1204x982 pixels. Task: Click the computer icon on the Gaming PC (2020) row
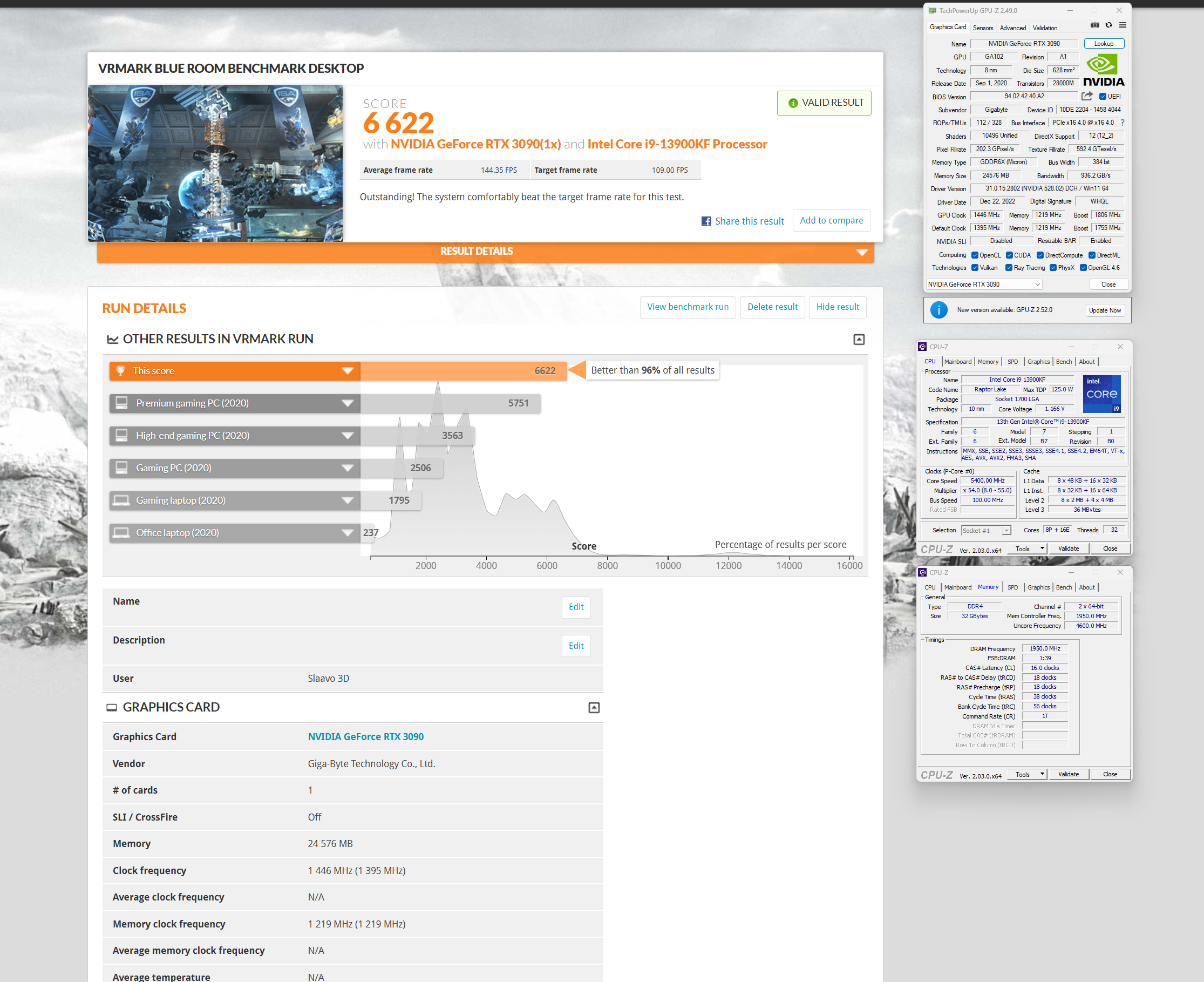[121, 468]
